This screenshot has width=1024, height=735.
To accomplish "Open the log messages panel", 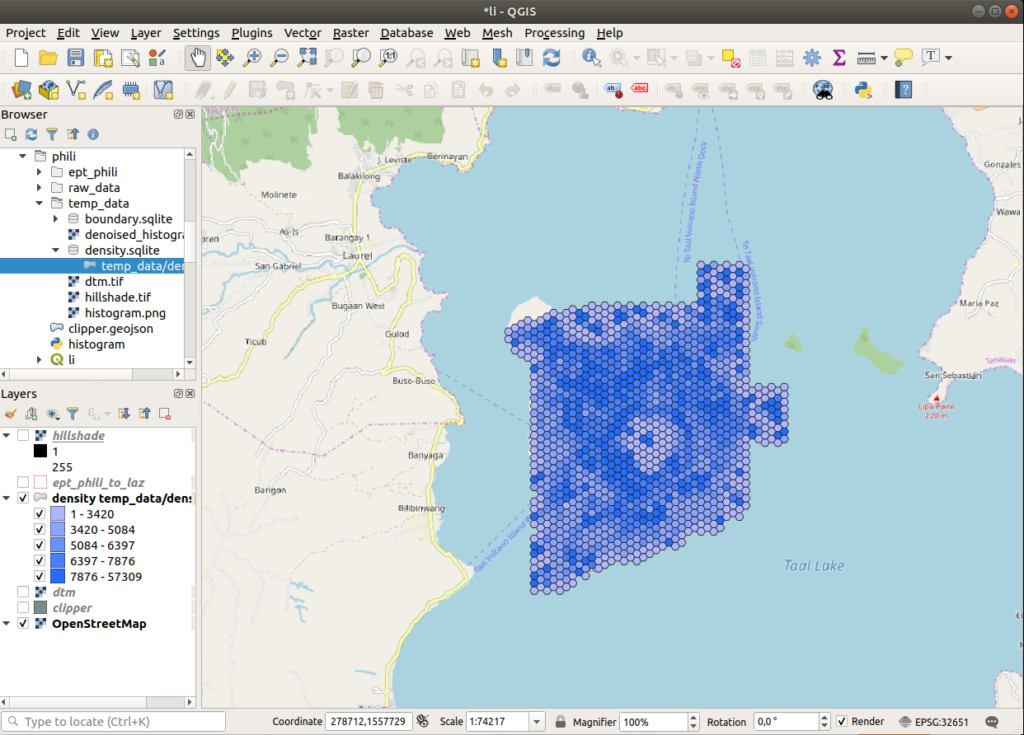I will pos(991,721).
